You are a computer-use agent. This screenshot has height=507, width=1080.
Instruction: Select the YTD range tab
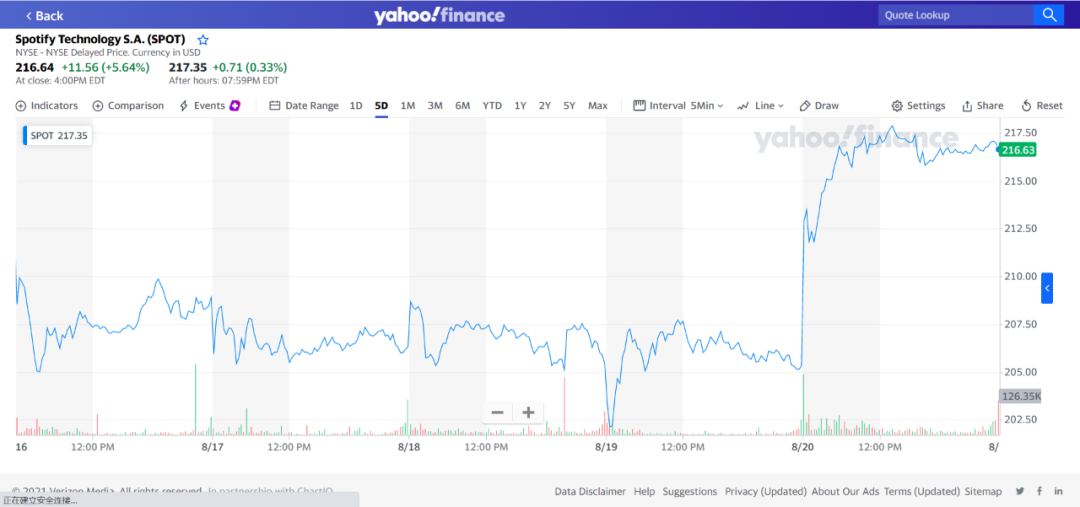(x=492, y=106)
